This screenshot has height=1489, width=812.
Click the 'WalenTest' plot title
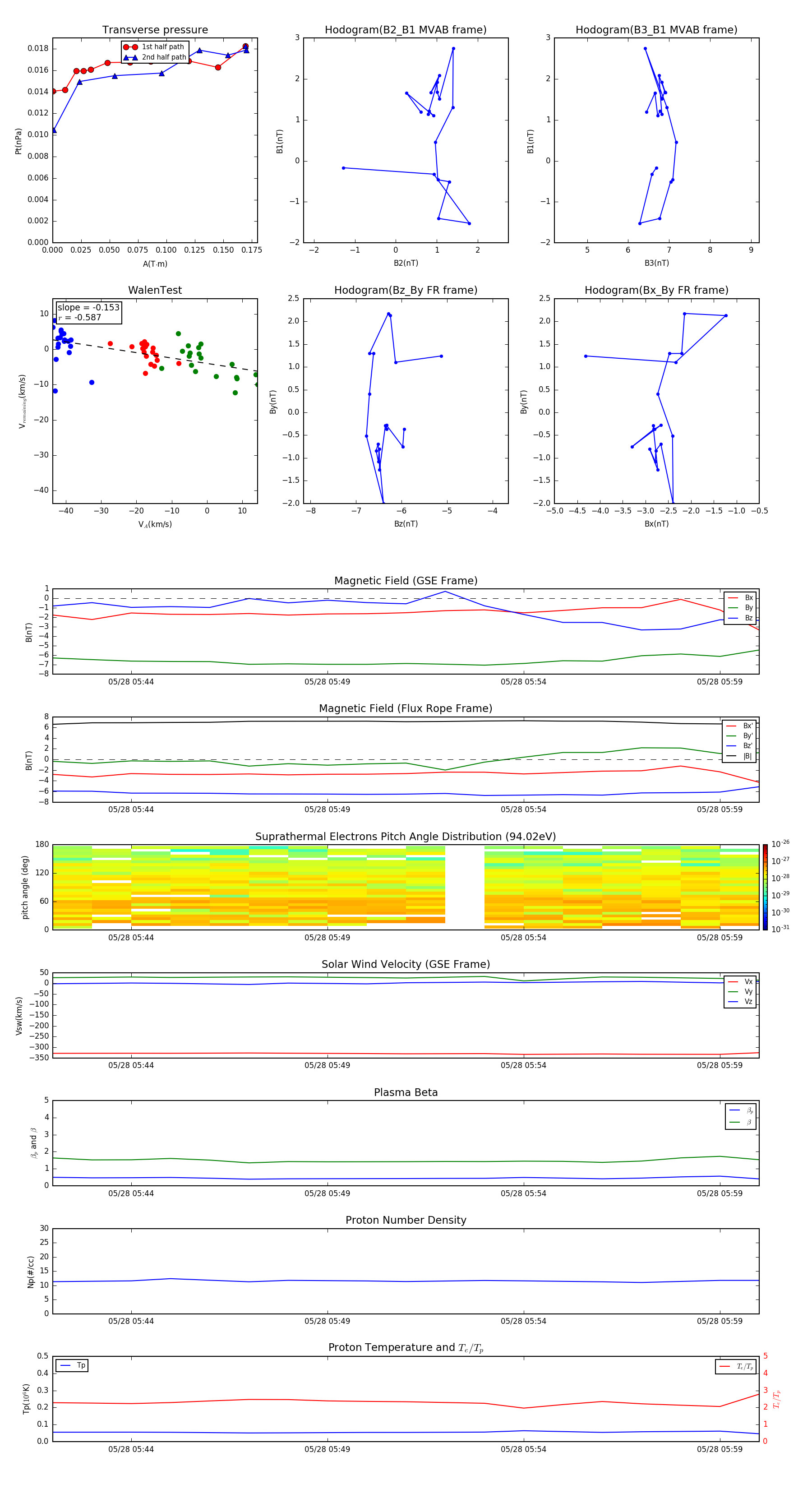click(x=155, y=290)
